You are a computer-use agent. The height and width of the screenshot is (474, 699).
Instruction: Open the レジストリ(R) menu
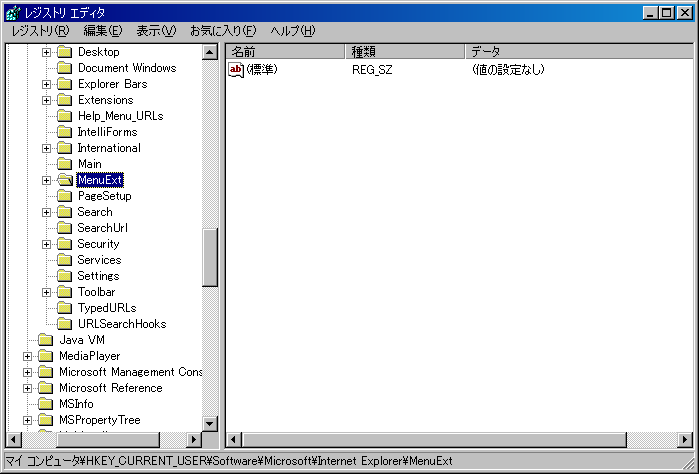click(x=40, y=31)
